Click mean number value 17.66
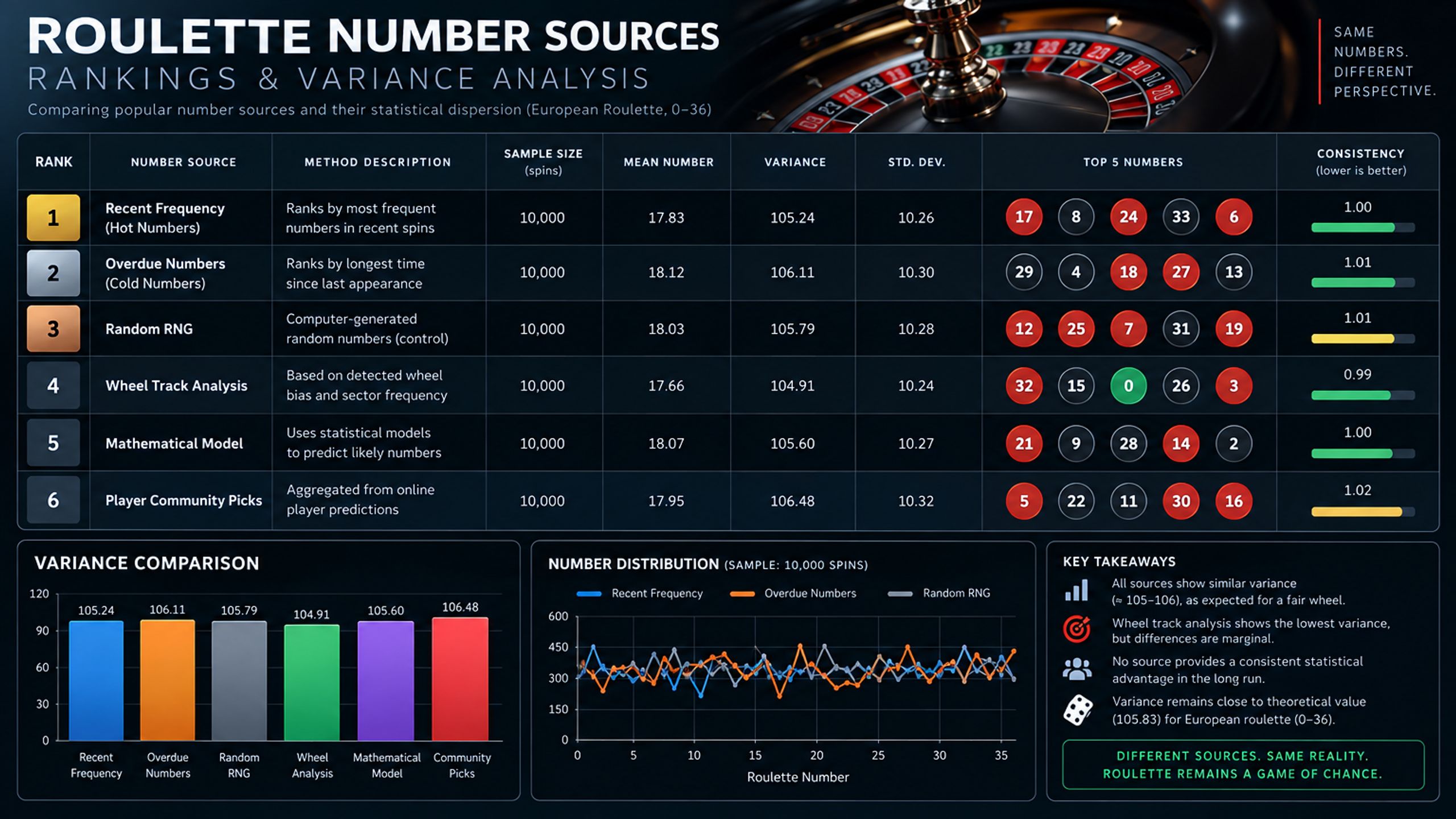The width and height of the screenshot is (1456, 819). (x=666, y=386)
